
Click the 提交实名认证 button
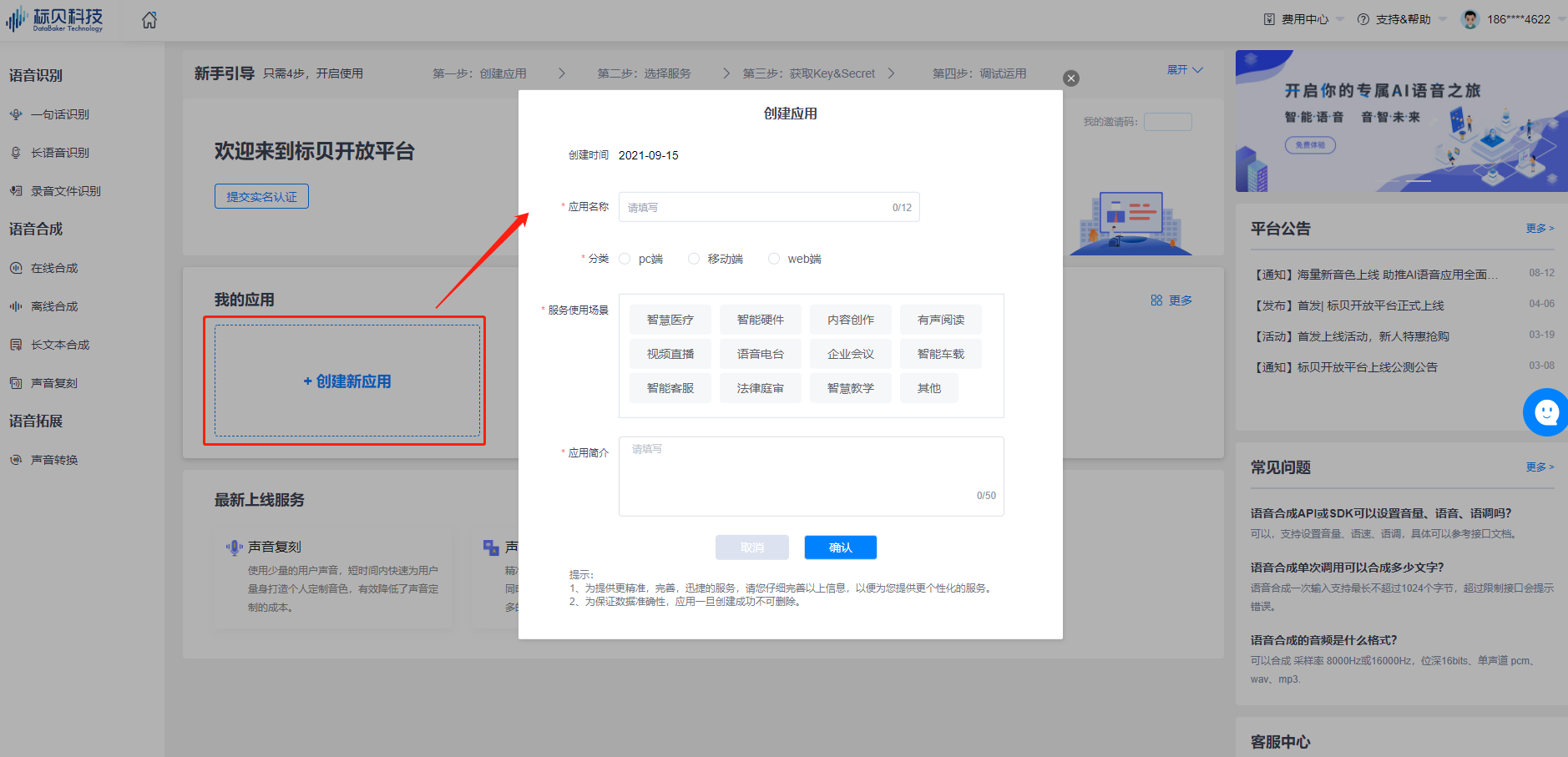coord(261,195)
